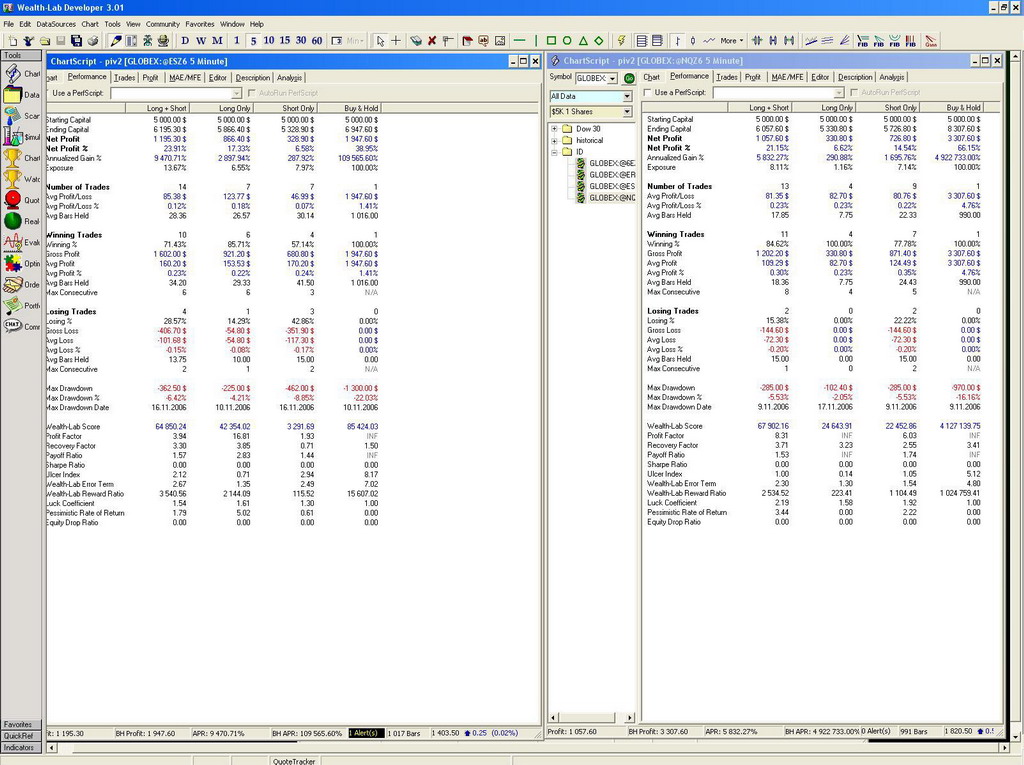Select the rectangle drawing tool
Viewport: 1024px width, 765px height.
[x=550, y=41]
